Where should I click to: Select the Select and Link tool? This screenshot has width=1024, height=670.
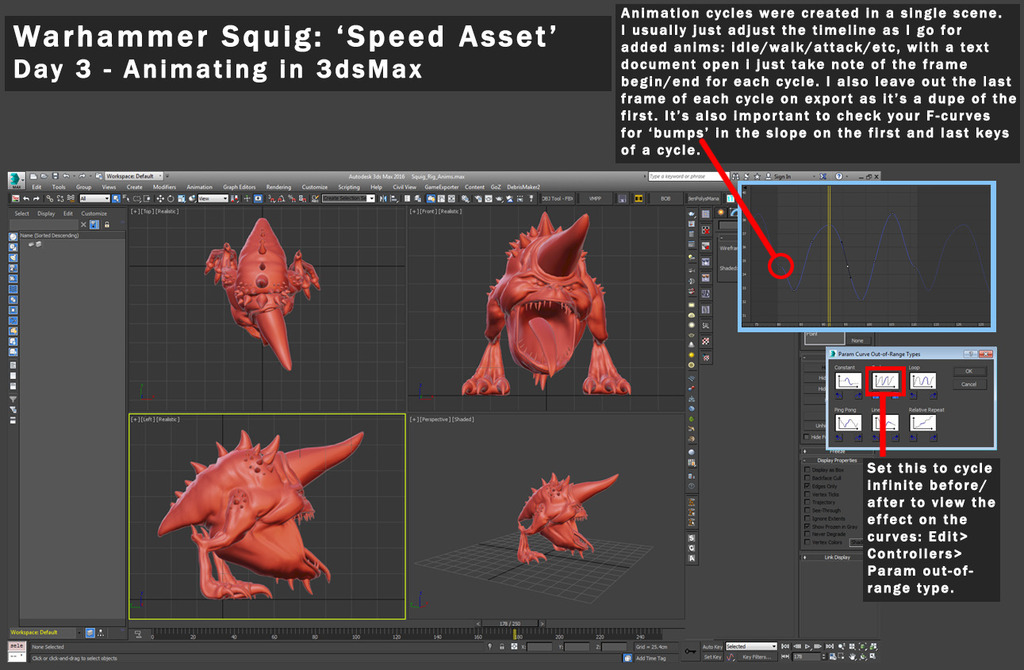(50, 199)
